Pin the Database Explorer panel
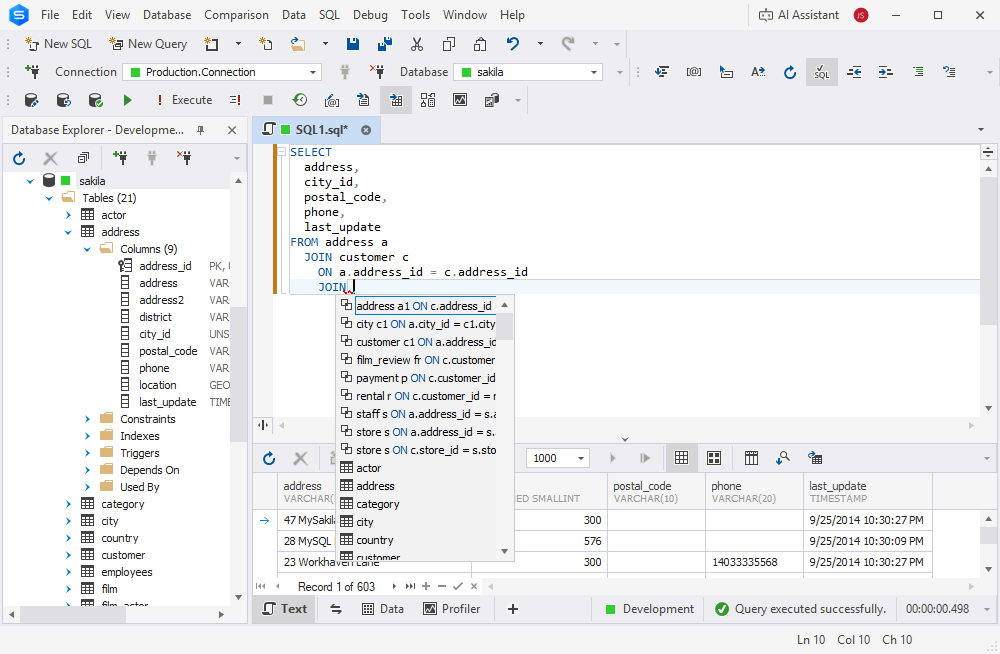This screenshot has height=654, width=1000. [x=201, y=130]
